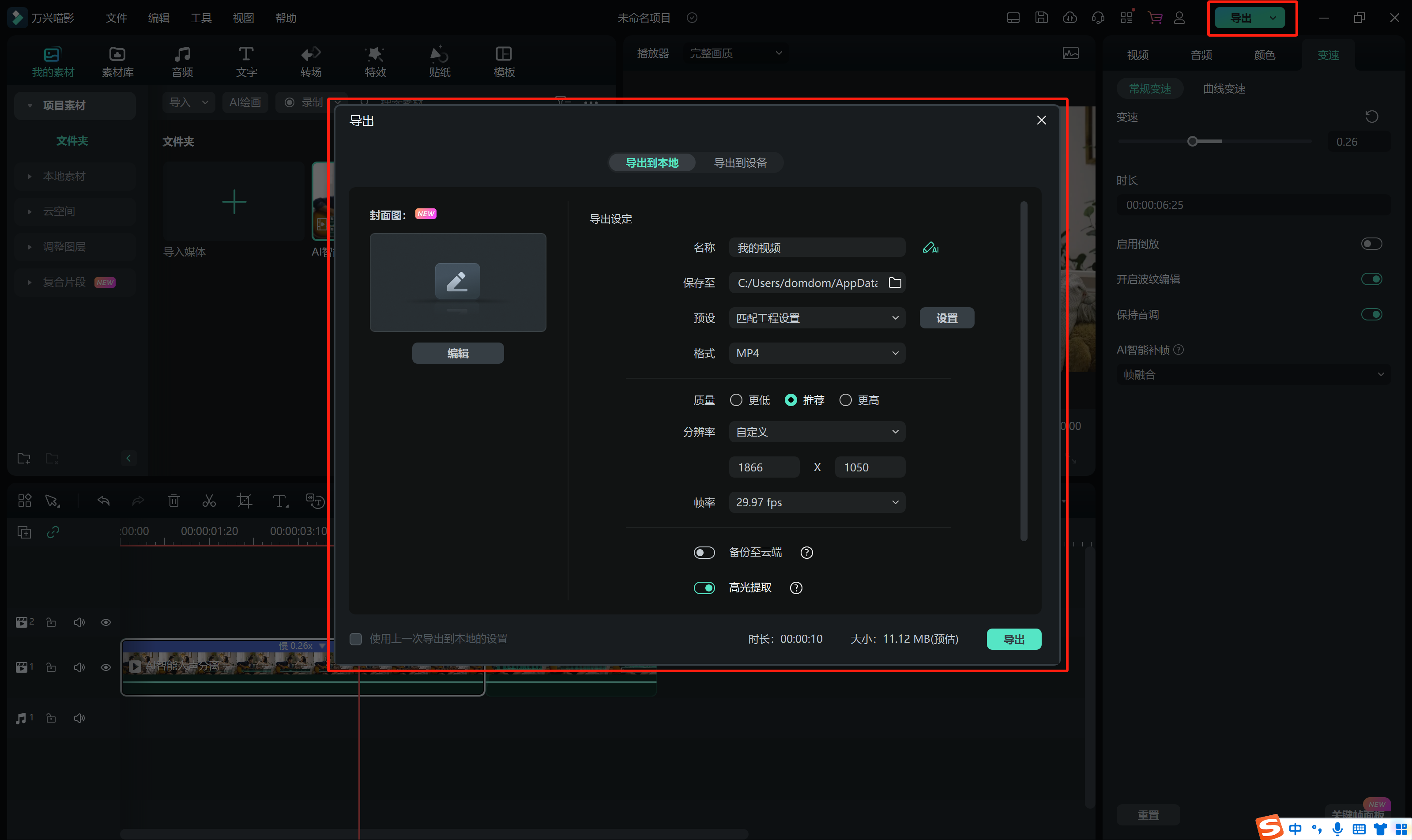Open the 文件 menu
The image size is (1412, 840).
[116, 18]
